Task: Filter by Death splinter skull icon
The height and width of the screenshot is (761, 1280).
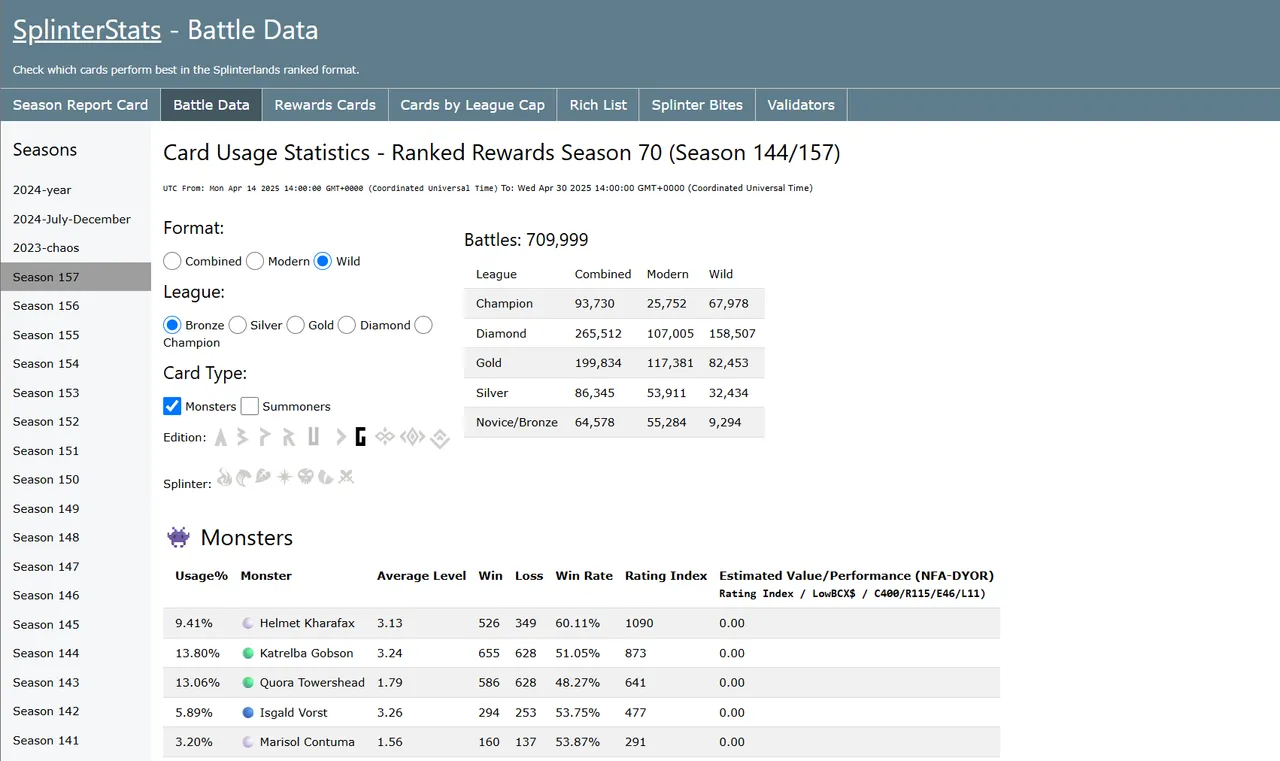Action: coord(306,477)
